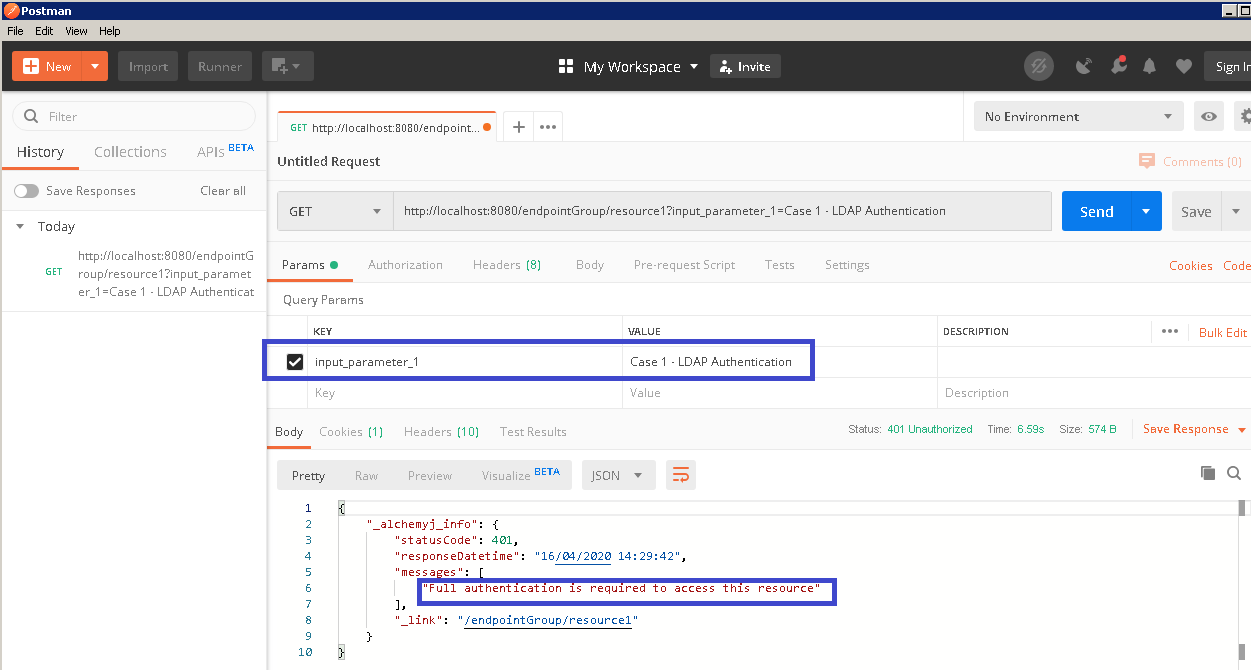Clear all history entries
The width and height of the screenshot is (1251, 670).
(223, 191)
